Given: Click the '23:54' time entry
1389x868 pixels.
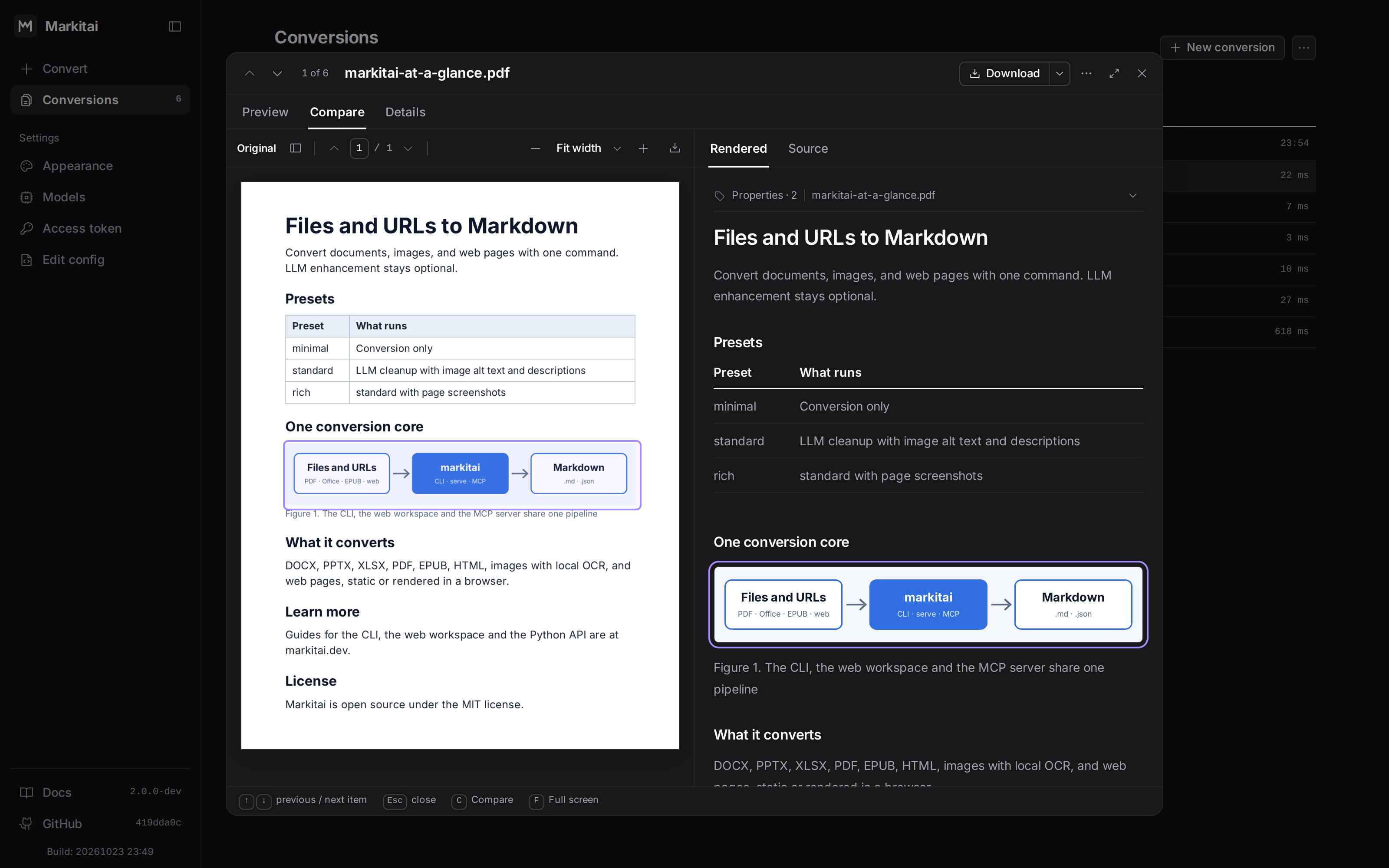Looking at the screenshot, I should click(1294, 143).
